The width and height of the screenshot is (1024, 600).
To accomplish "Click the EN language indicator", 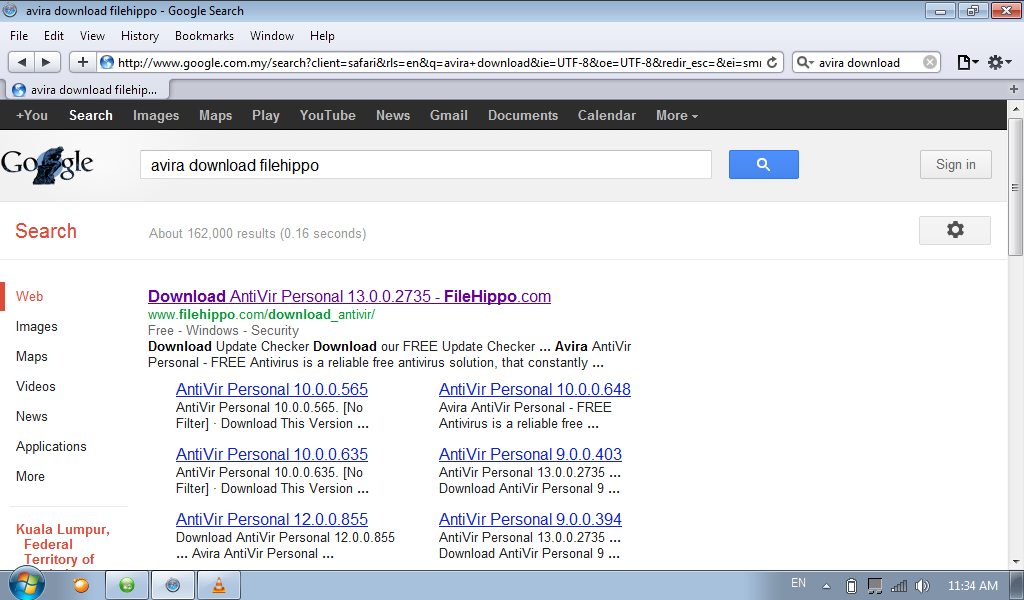I will [798, 583].
